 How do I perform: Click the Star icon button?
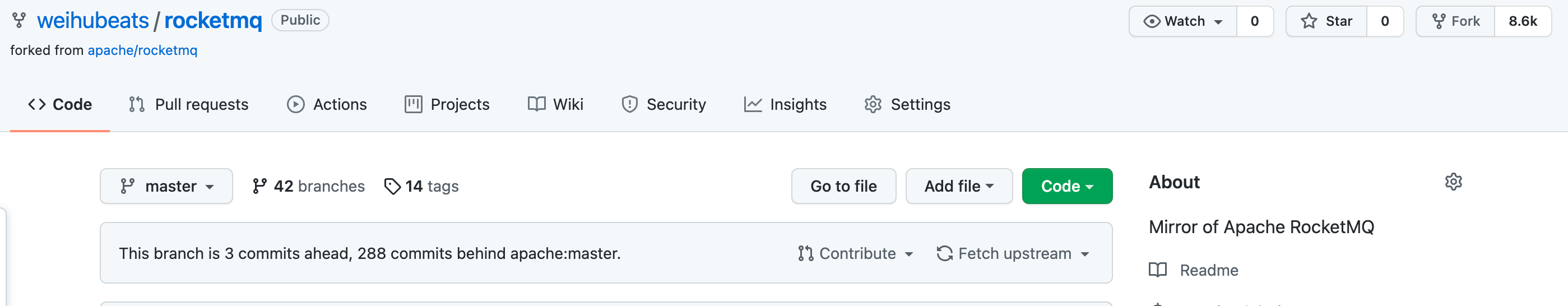(1326, 21)
